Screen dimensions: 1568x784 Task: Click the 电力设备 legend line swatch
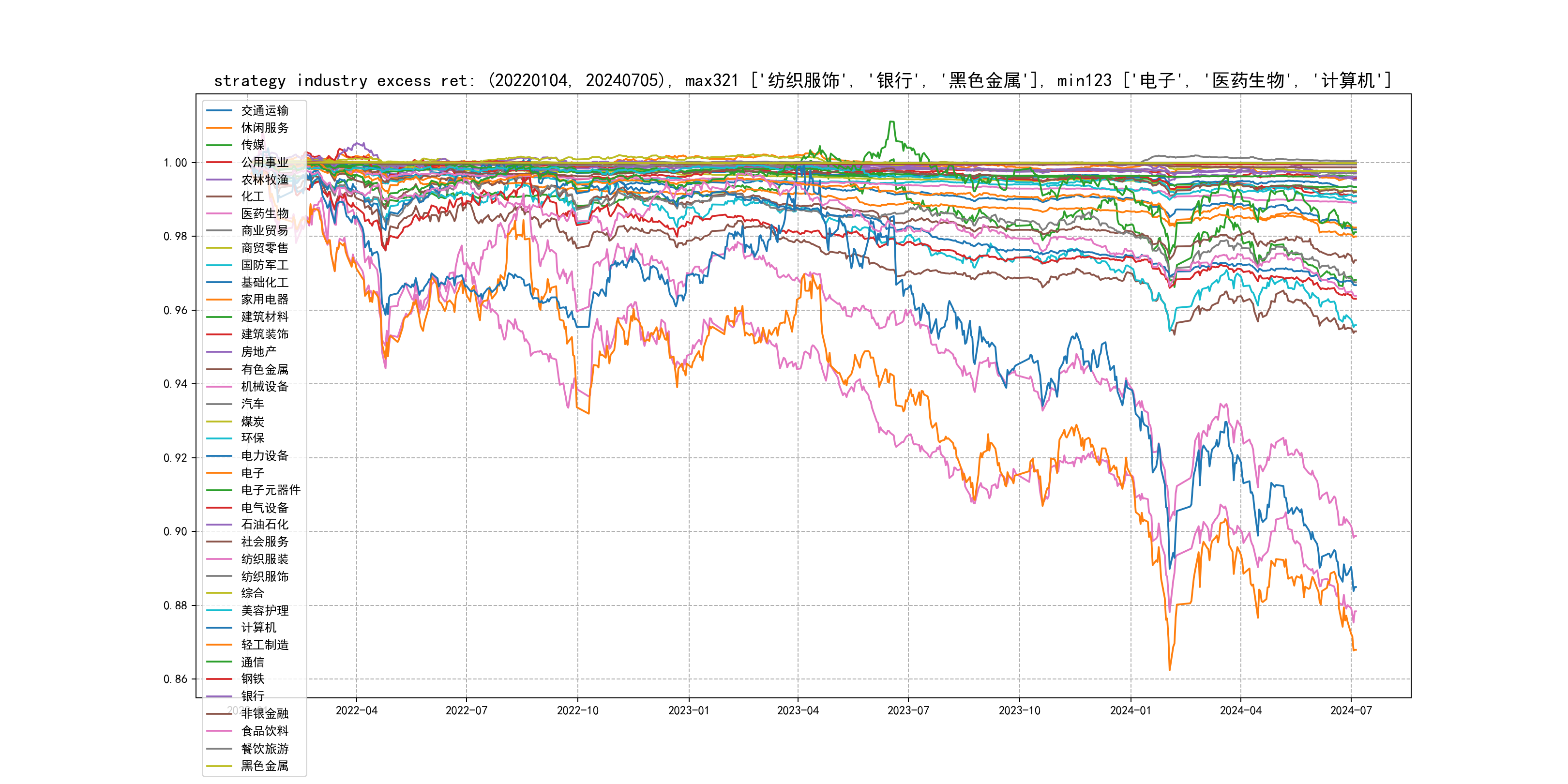coord(219,456)
